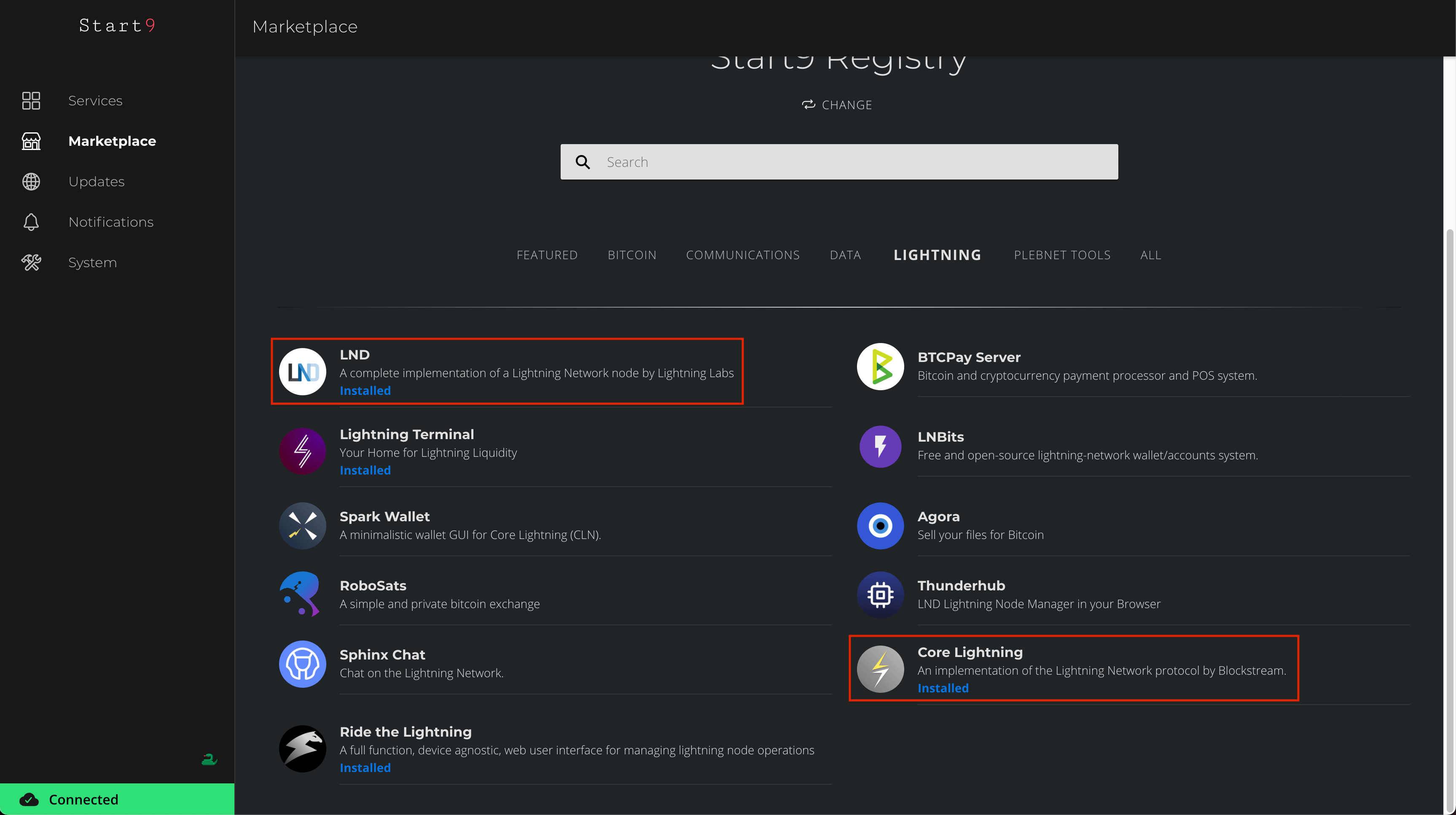Click the Lightning Terminal purple icon
This screenshot has height=815, width=1456.
(302, 451)
